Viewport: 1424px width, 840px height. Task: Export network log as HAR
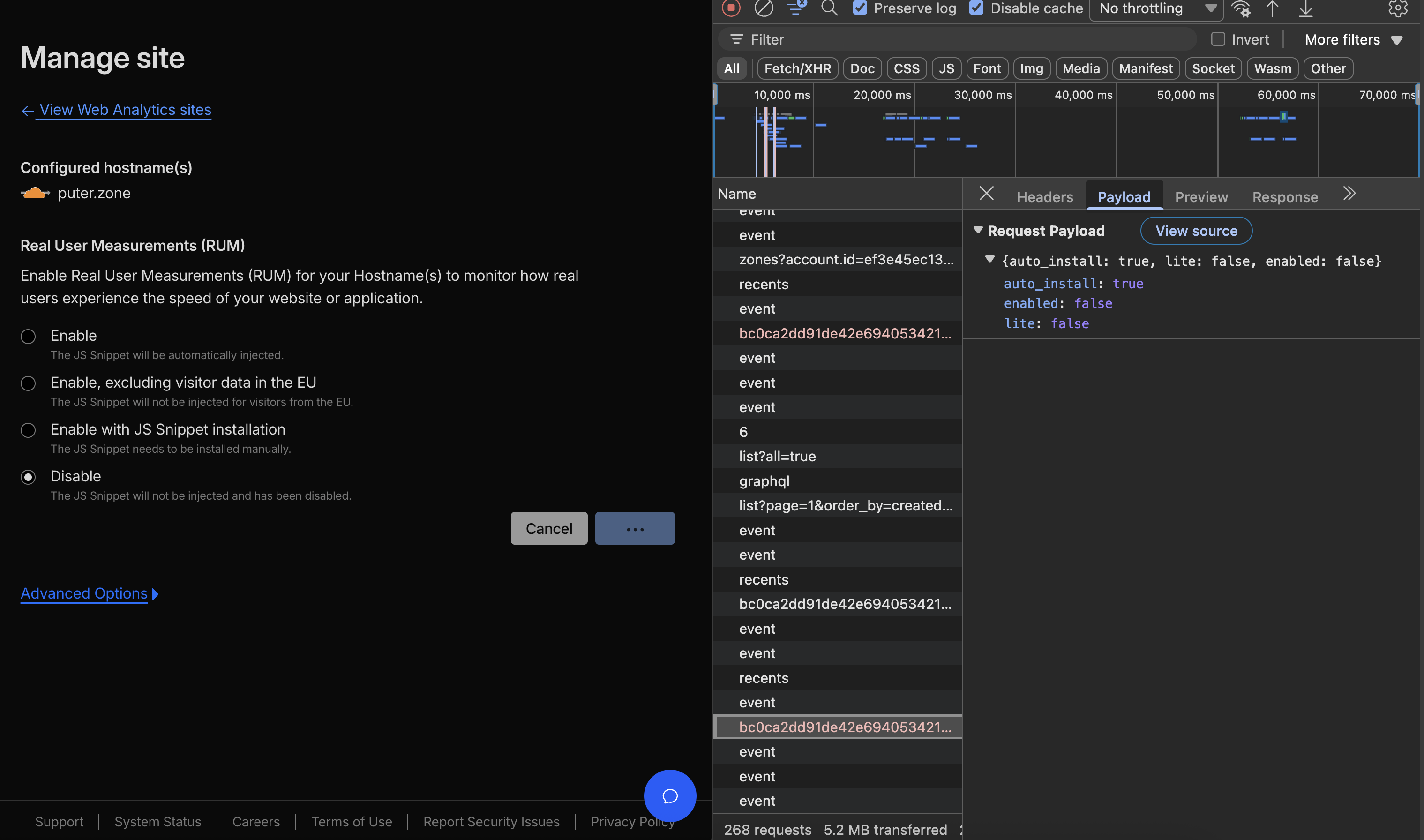coord(1306,8)
